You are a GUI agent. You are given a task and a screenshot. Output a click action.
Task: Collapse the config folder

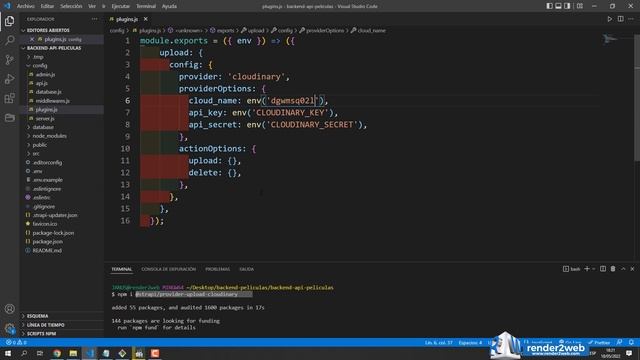[x=39, y=65]
